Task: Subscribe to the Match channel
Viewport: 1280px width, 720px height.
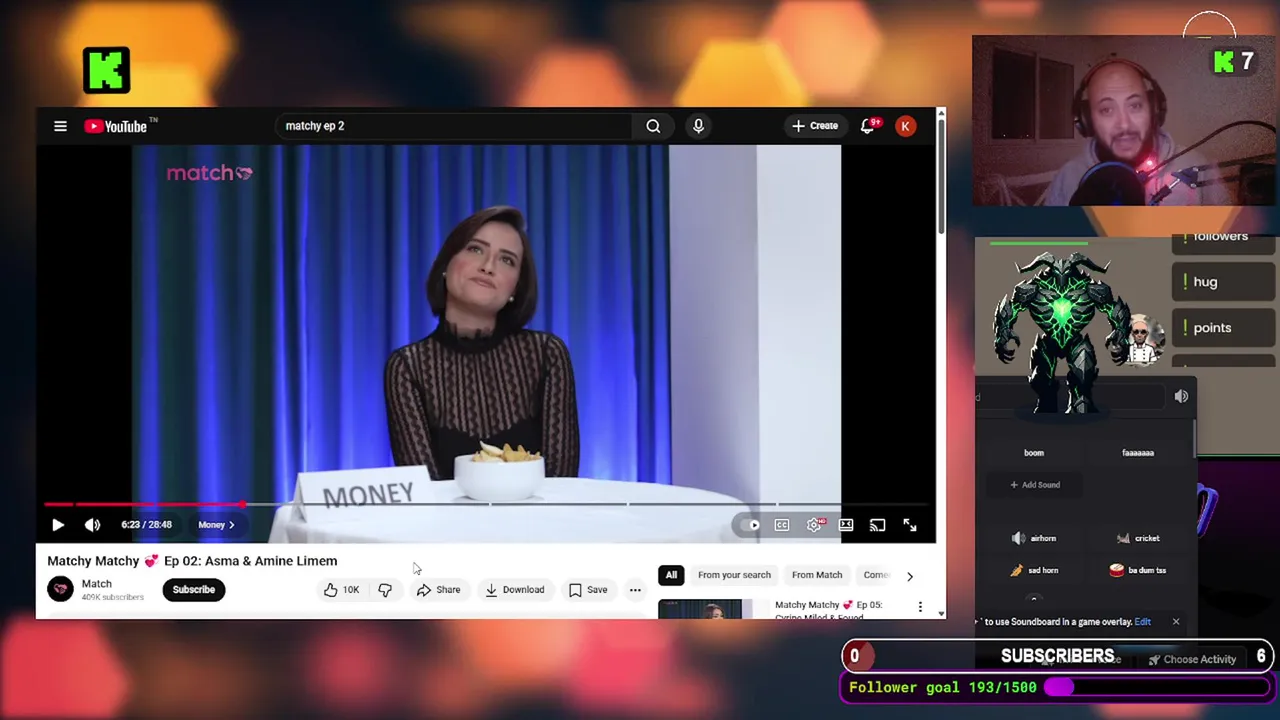Action: [194, 589]
